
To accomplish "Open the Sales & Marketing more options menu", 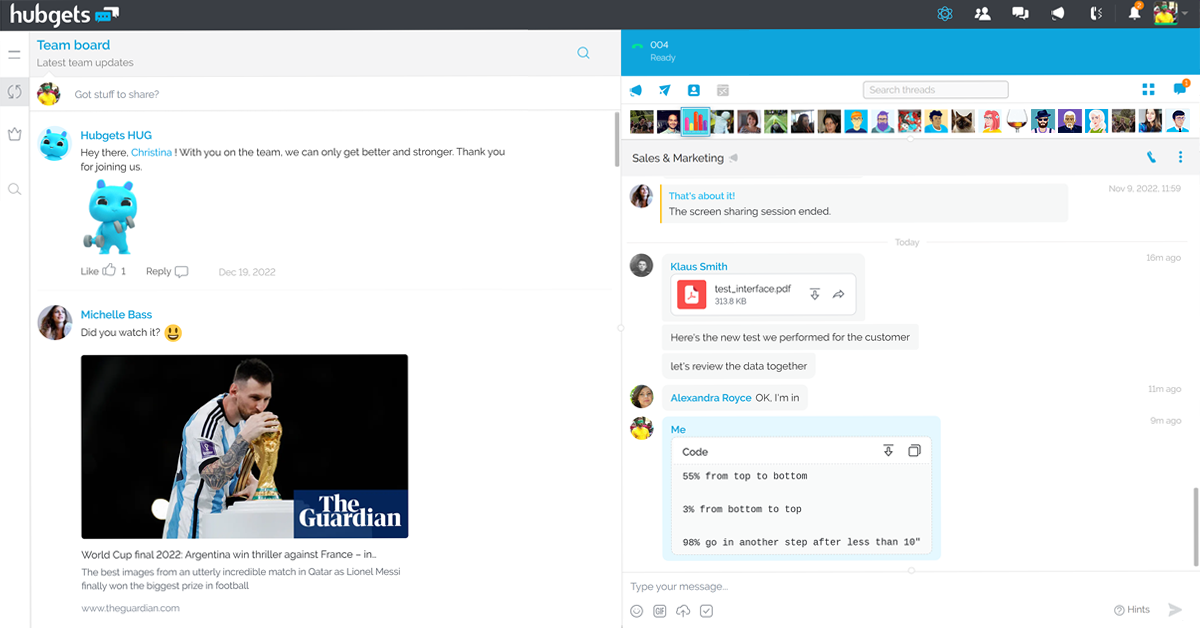I will (x=1180, y=158).
